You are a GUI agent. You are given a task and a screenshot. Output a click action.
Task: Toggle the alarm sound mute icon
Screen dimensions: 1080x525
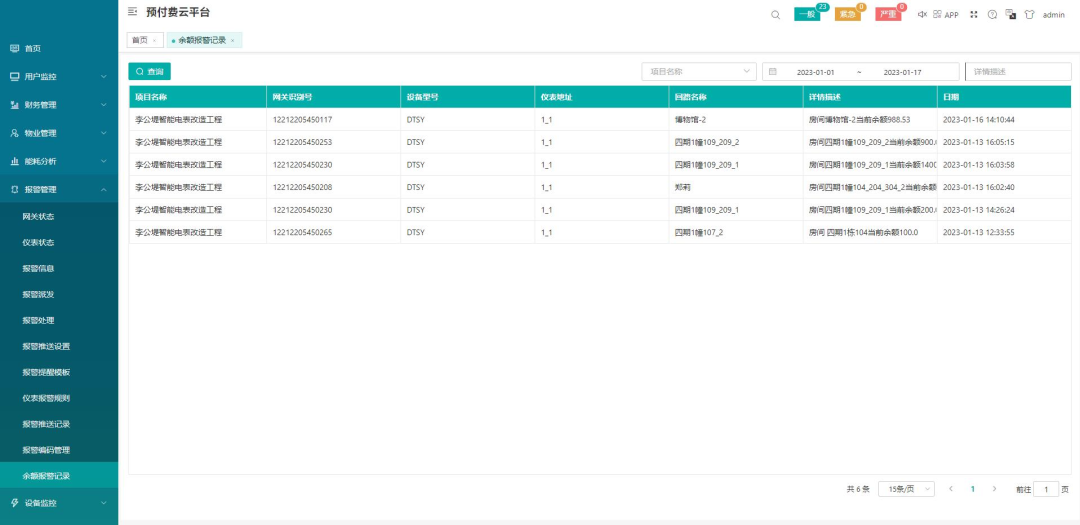coord(922,14)
